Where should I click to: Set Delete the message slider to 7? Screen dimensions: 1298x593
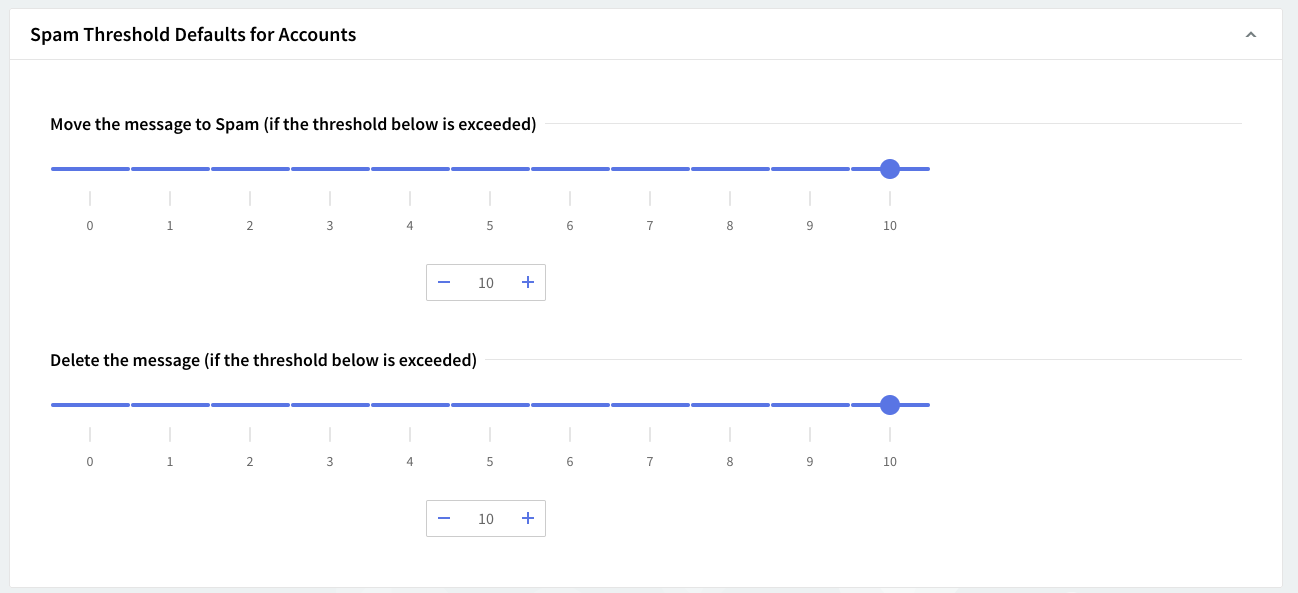click(x=650, y=405)
